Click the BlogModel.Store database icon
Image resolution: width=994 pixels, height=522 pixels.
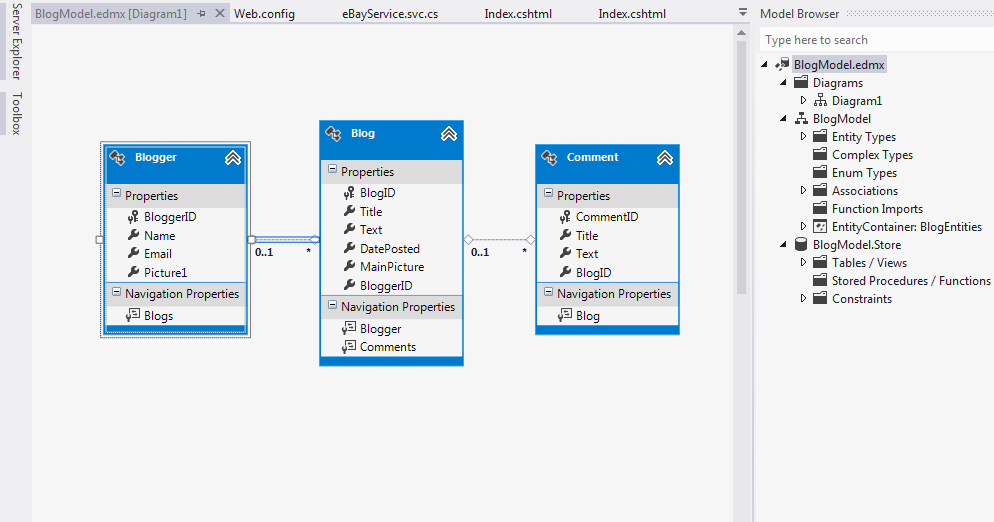pos(801,244)
